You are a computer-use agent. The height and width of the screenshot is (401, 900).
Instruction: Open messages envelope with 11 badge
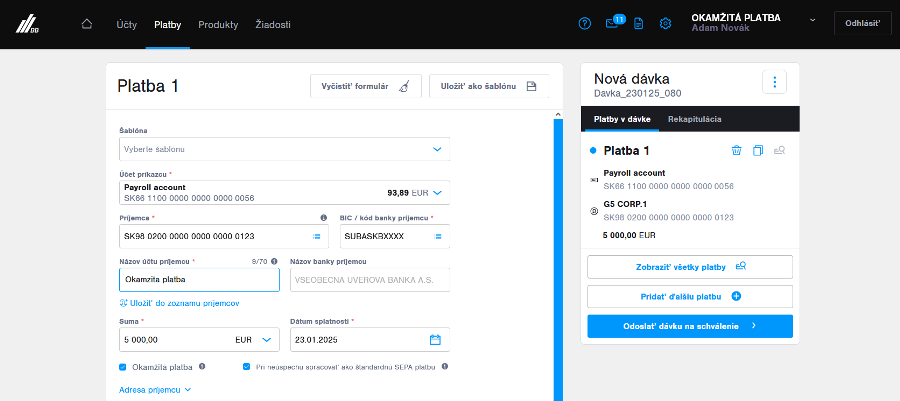[x=614, y=22]
